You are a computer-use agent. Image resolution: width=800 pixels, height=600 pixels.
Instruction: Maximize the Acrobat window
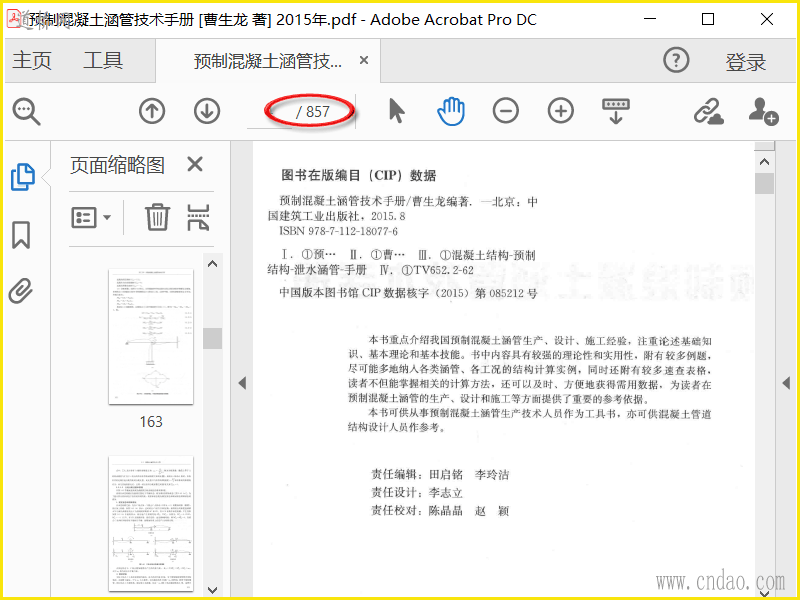[708, 19]
